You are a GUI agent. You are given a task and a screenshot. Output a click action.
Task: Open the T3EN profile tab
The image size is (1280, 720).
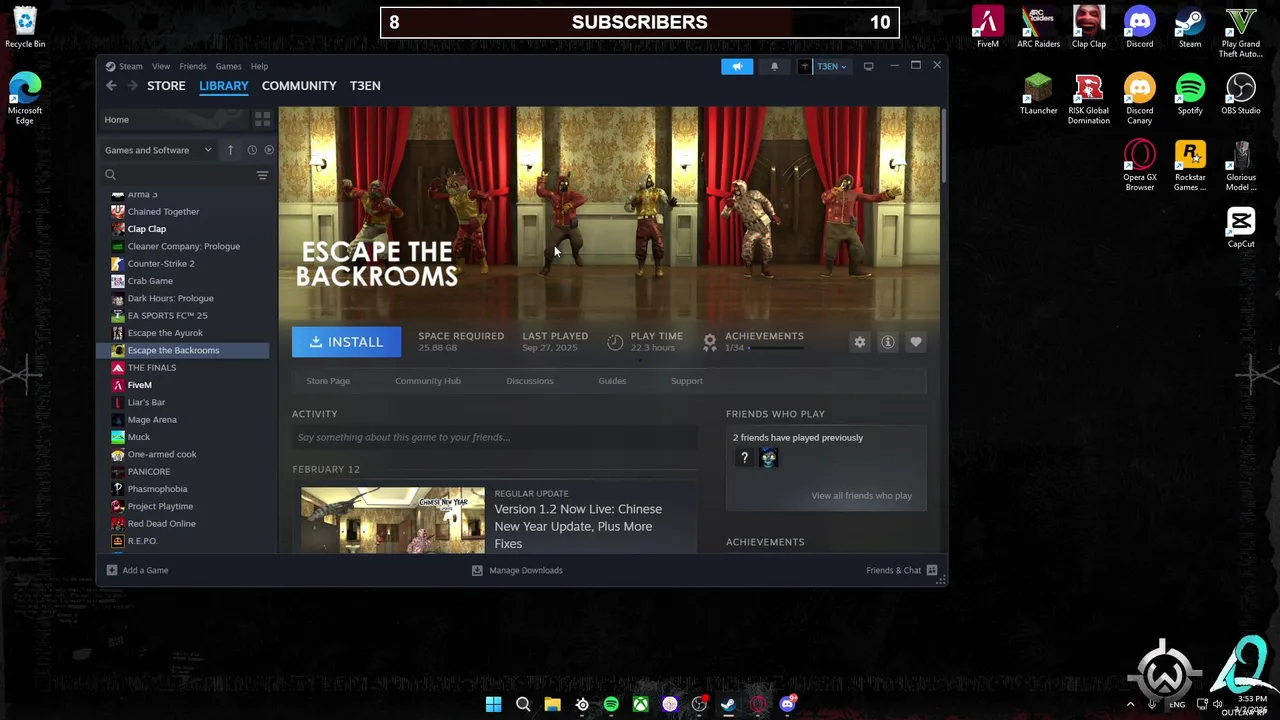[365, 86]
